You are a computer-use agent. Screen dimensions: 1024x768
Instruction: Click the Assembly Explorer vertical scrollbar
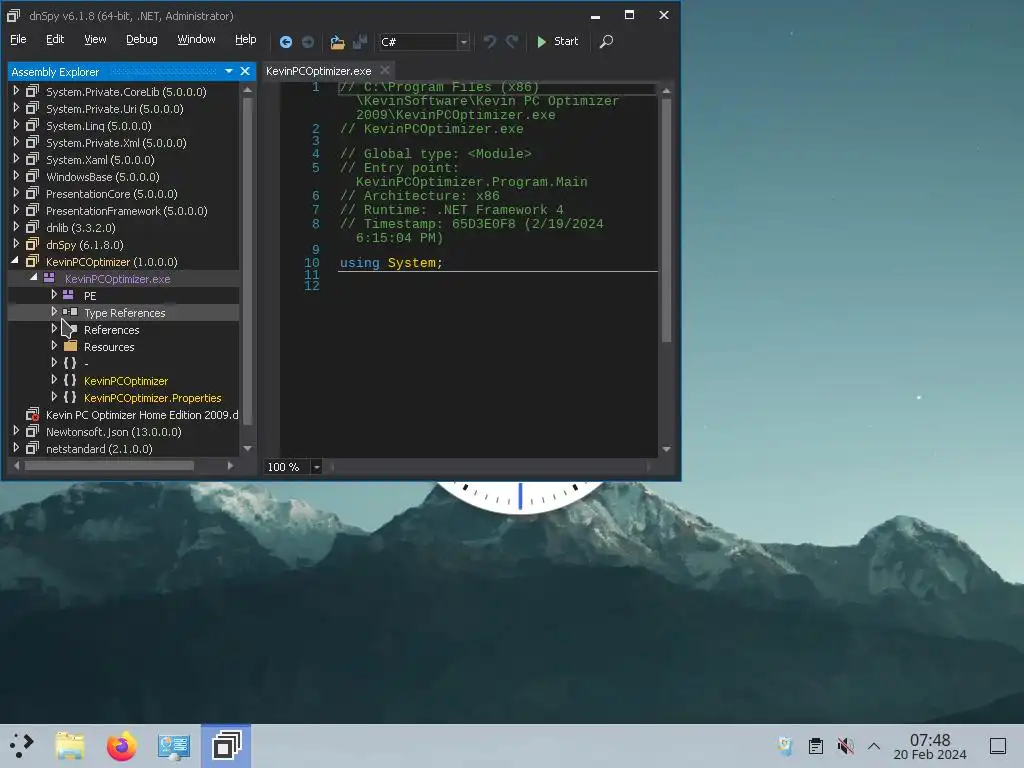(248, 261)
